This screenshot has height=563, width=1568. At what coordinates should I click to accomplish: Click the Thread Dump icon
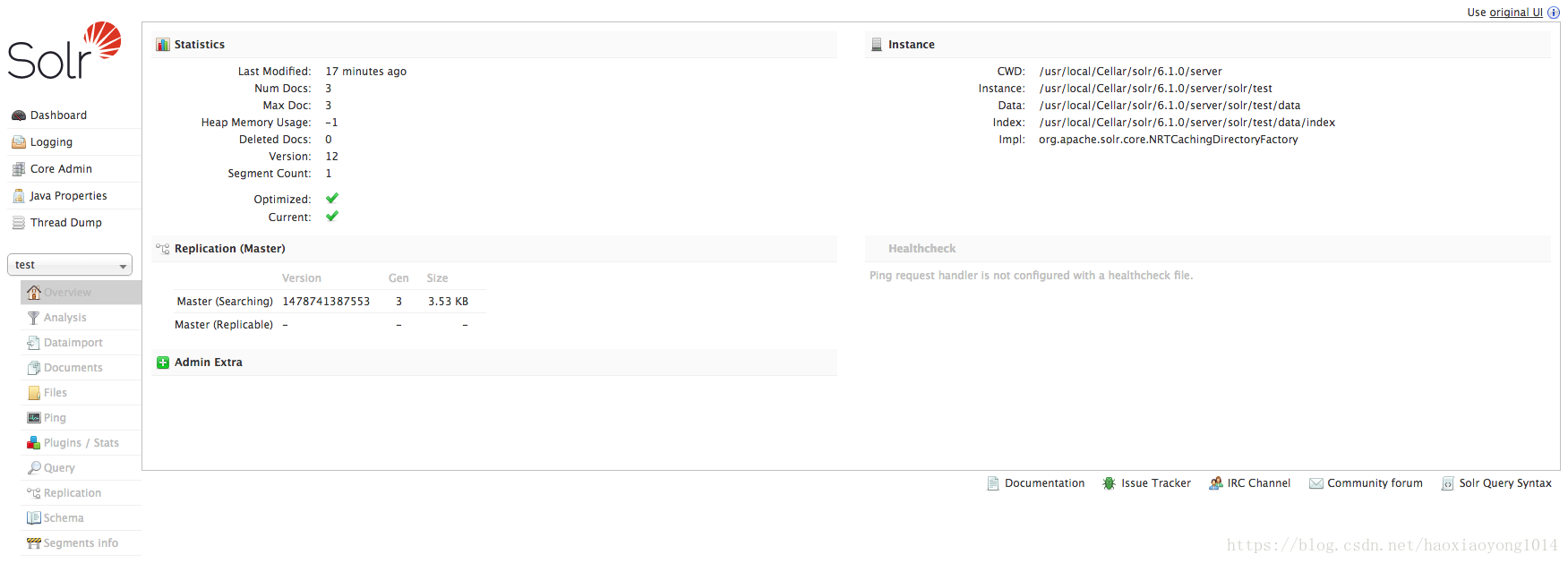point(18,223)
